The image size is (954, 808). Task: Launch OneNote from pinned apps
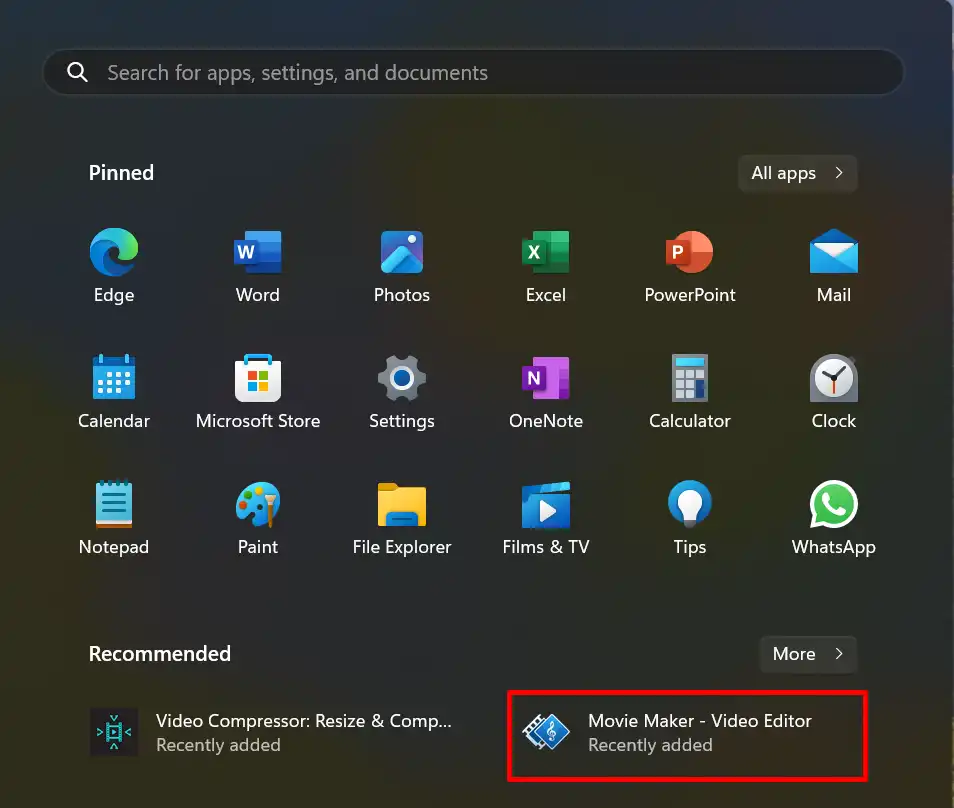546,391
